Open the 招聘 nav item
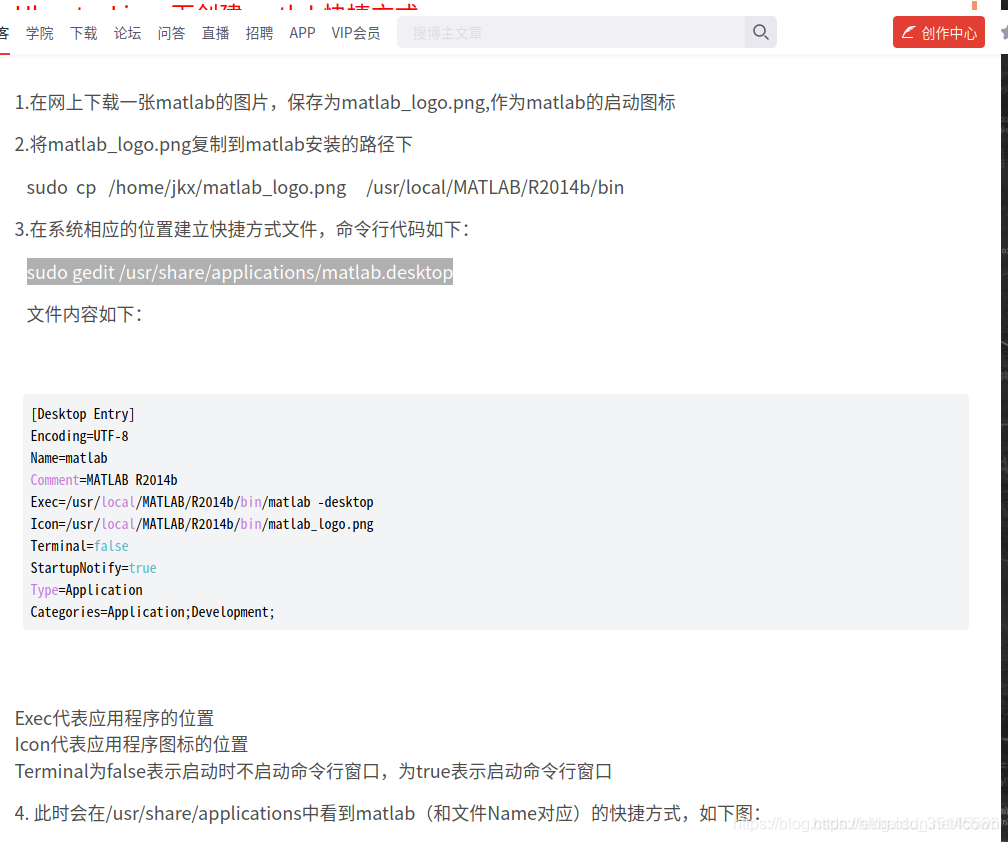 point(259,33)
